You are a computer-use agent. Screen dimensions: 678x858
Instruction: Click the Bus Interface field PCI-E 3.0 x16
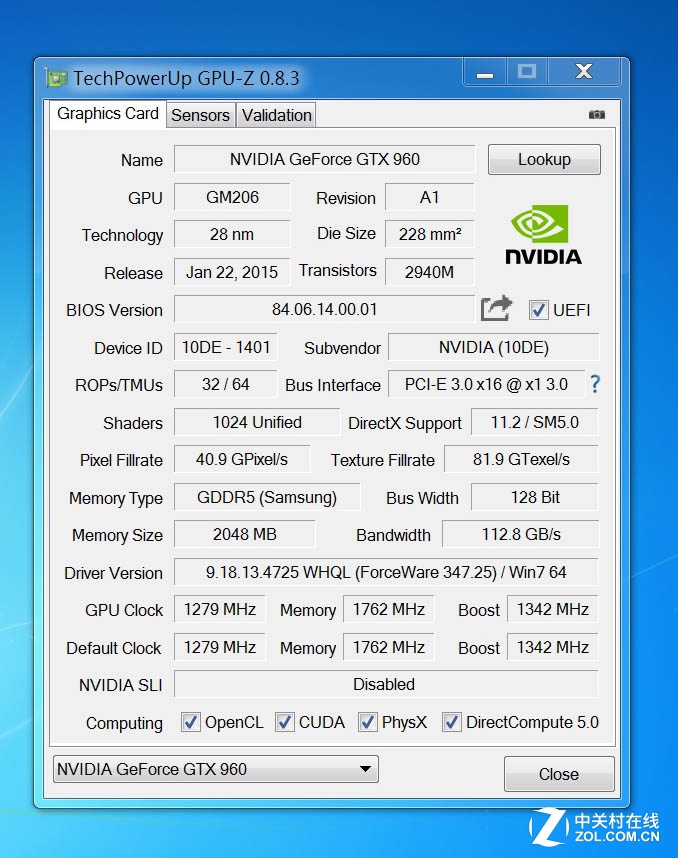486,384
